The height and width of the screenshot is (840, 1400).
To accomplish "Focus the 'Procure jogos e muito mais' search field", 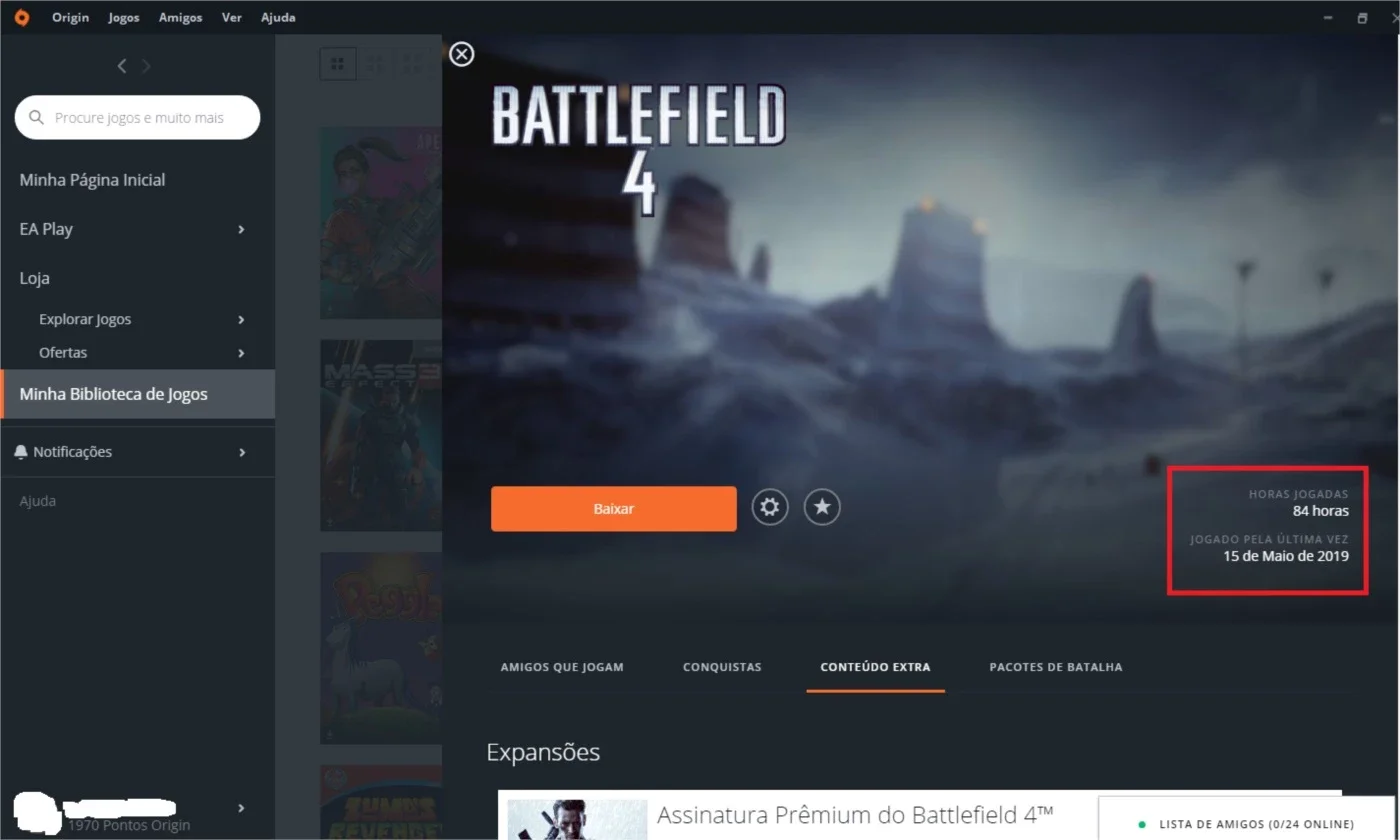I will pos(137,118).
